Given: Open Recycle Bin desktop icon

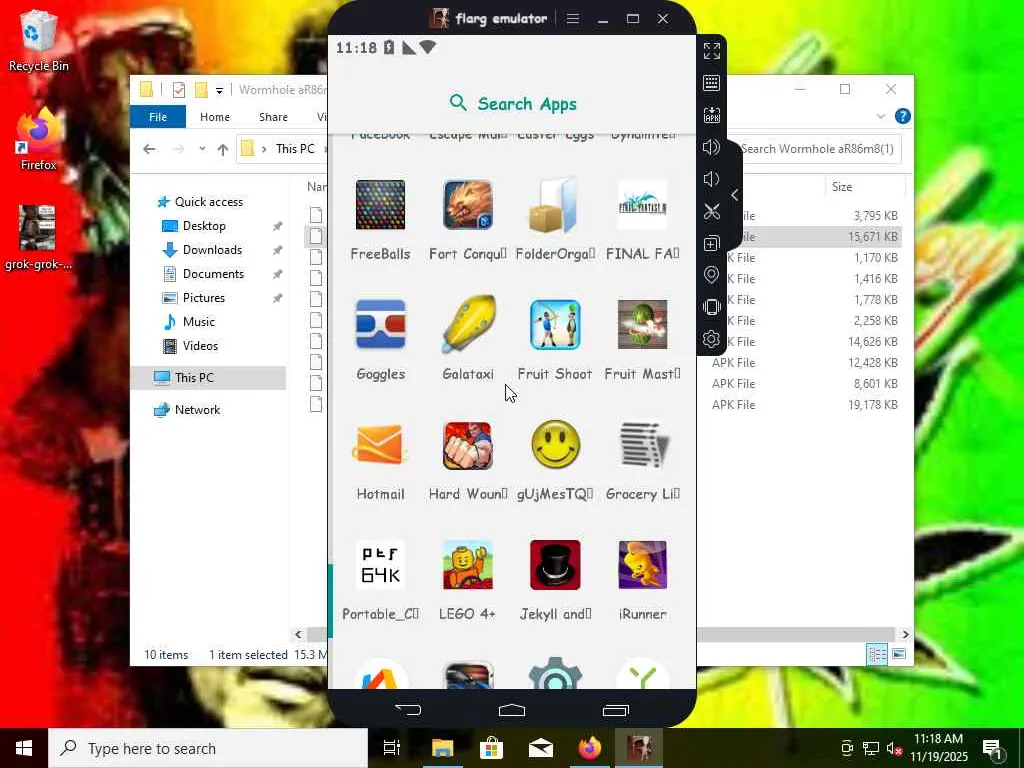Looking at the screenshot, I should pyautogui.click(x=39, y=40).
